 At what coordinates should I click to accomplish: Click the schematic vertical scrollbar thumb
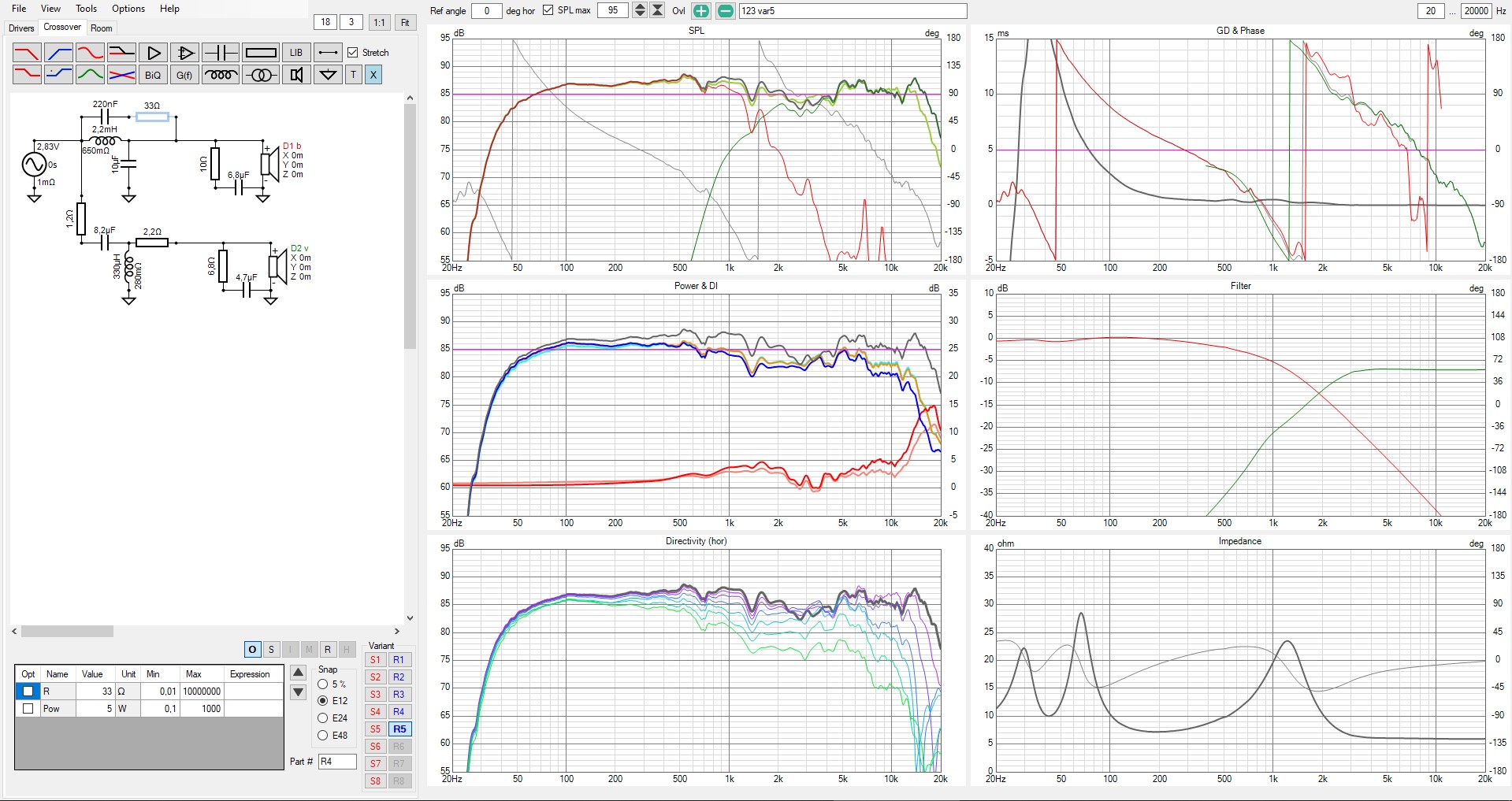coord(410,227)
